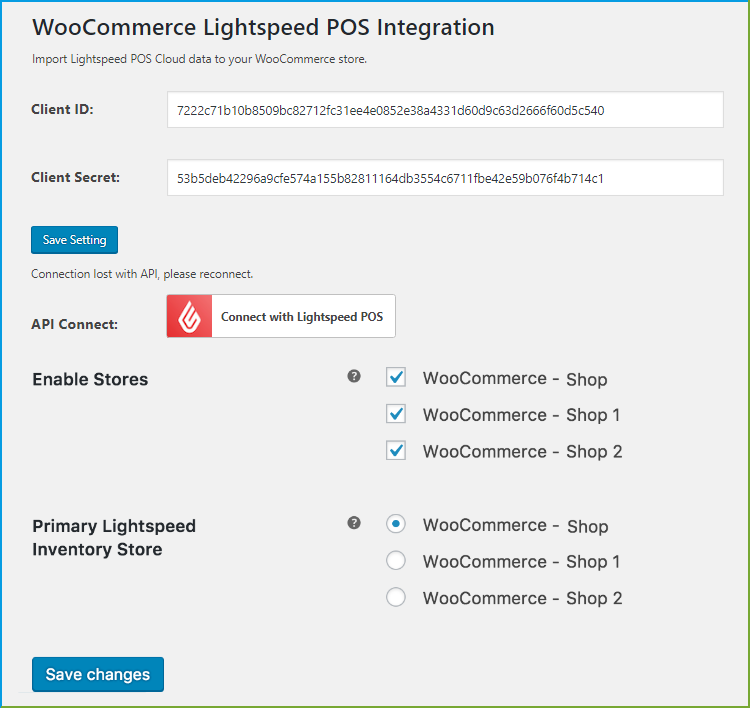Uncheck WooCommerce - Shop 1 store checkbox
The image size is (750, 708).
pos(396,414)
